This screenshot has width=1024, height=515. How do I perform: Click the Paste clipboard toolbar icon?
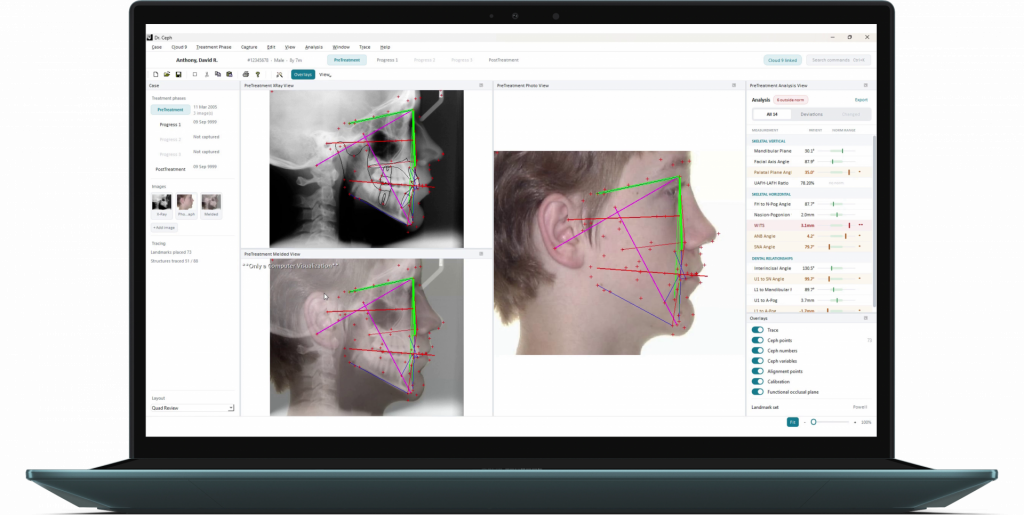click(229, 74)
